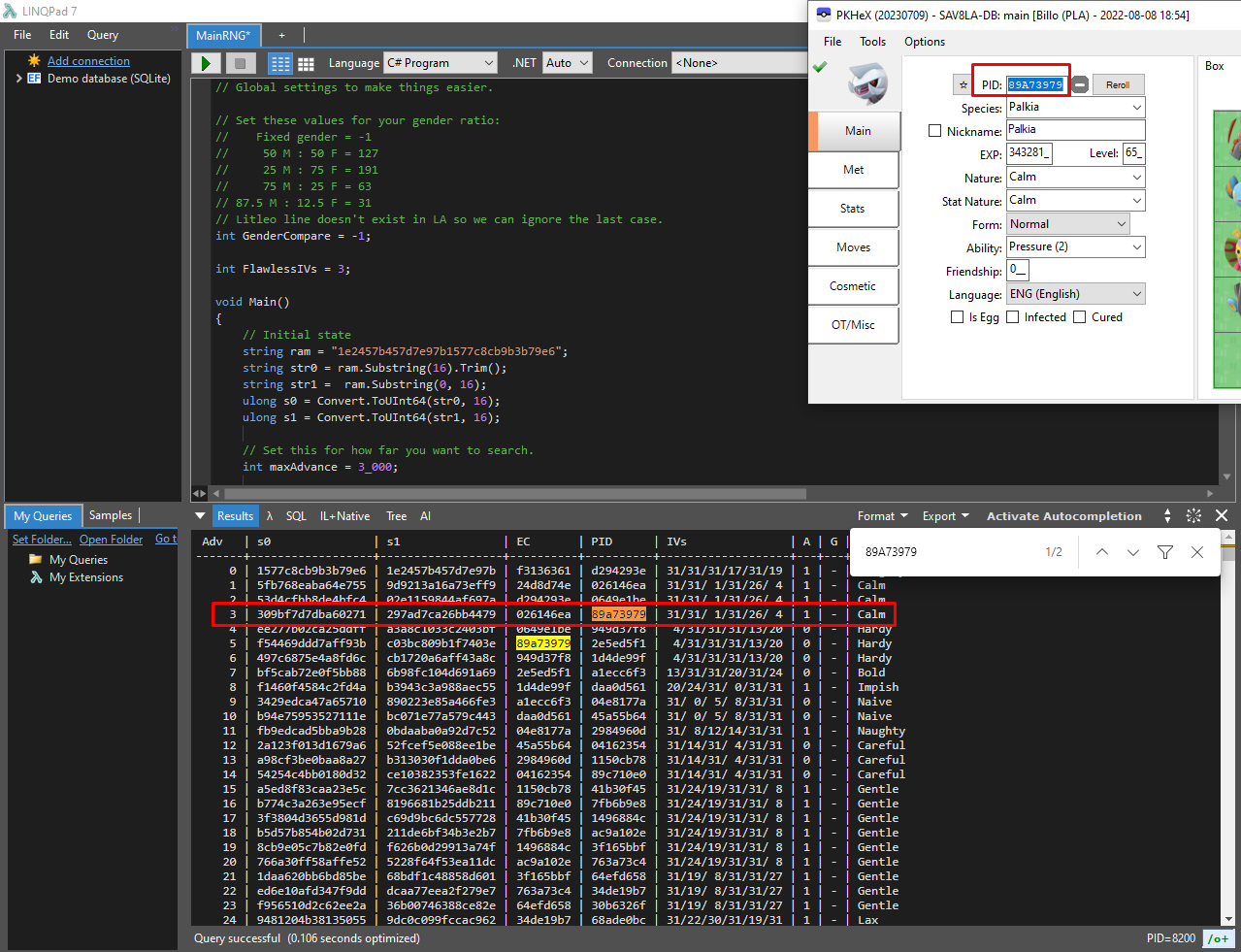Image resolution: width=1241 pixels, height=952 pixels.
Task: Click the /o+ status bar button
Action: click(1218, 938)
